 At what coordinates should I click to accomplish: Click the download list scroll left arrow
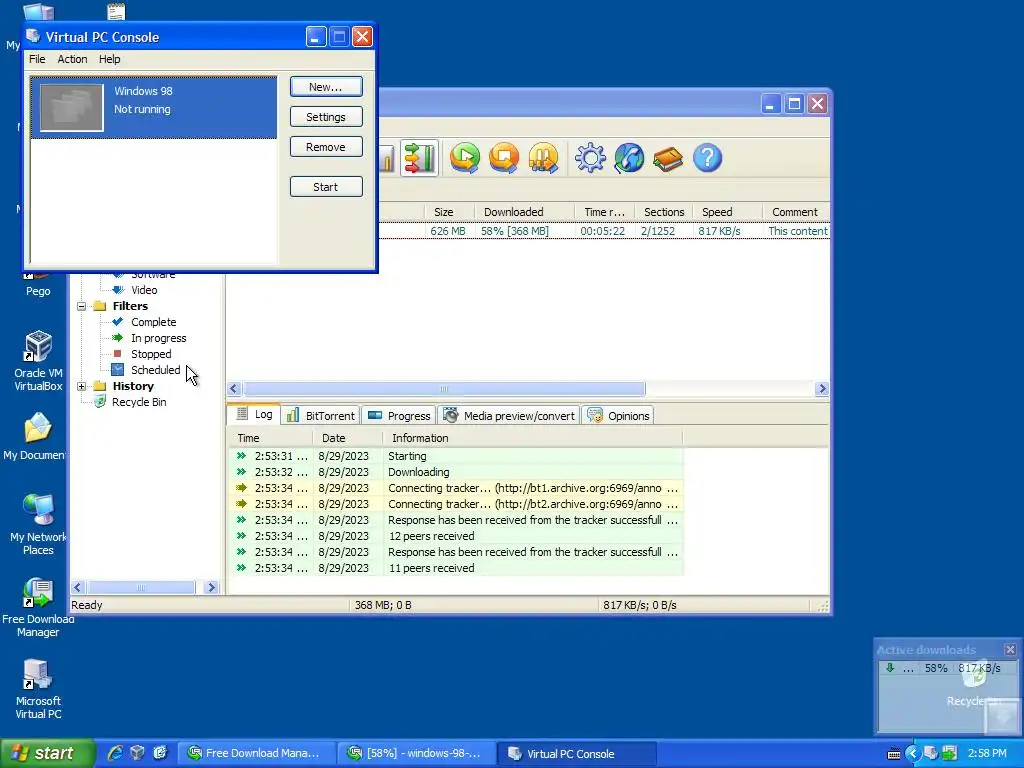(x=234, y=389)
